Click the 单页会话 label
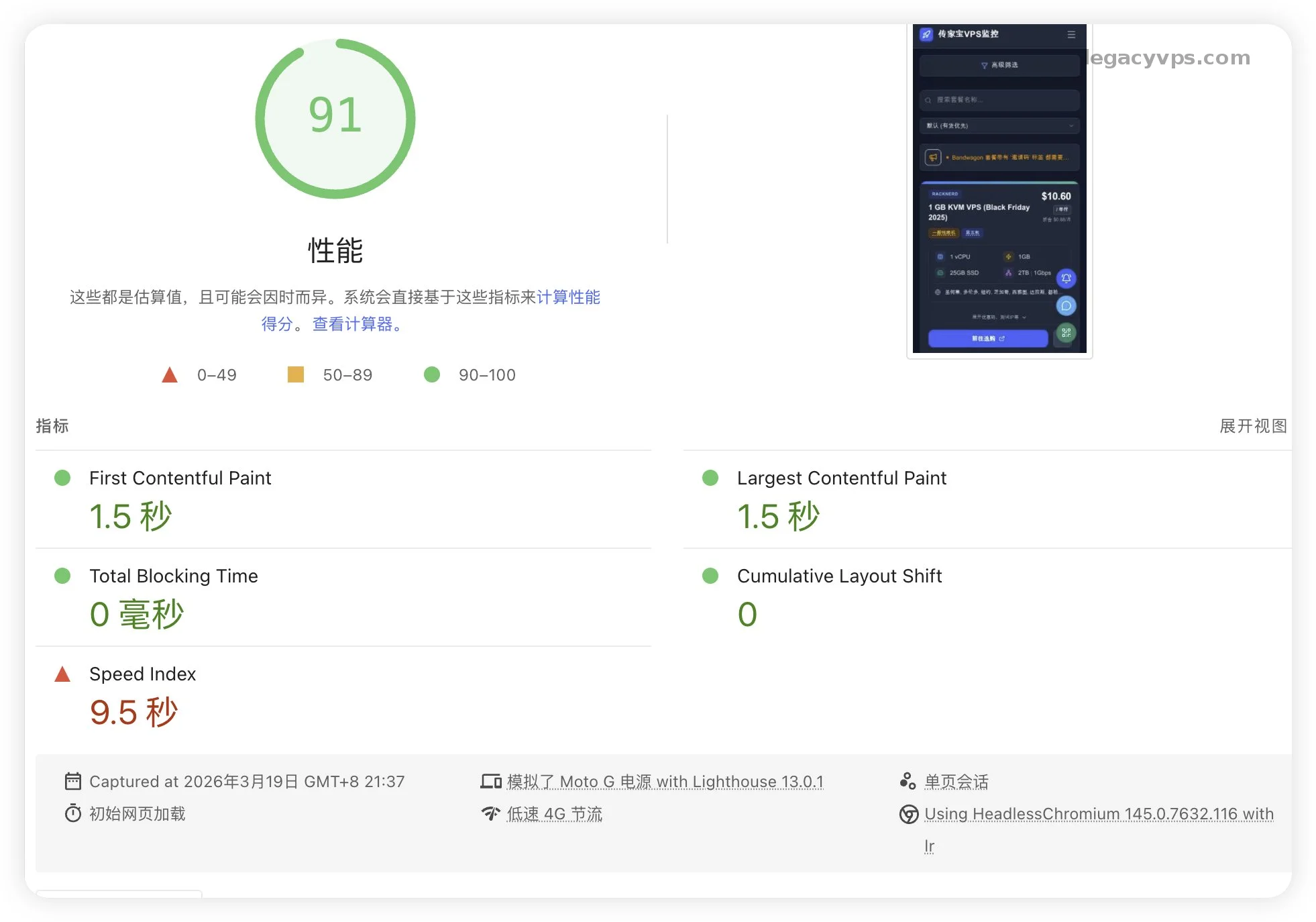Viewport: 1316px width, 922px height. (956, 781)
